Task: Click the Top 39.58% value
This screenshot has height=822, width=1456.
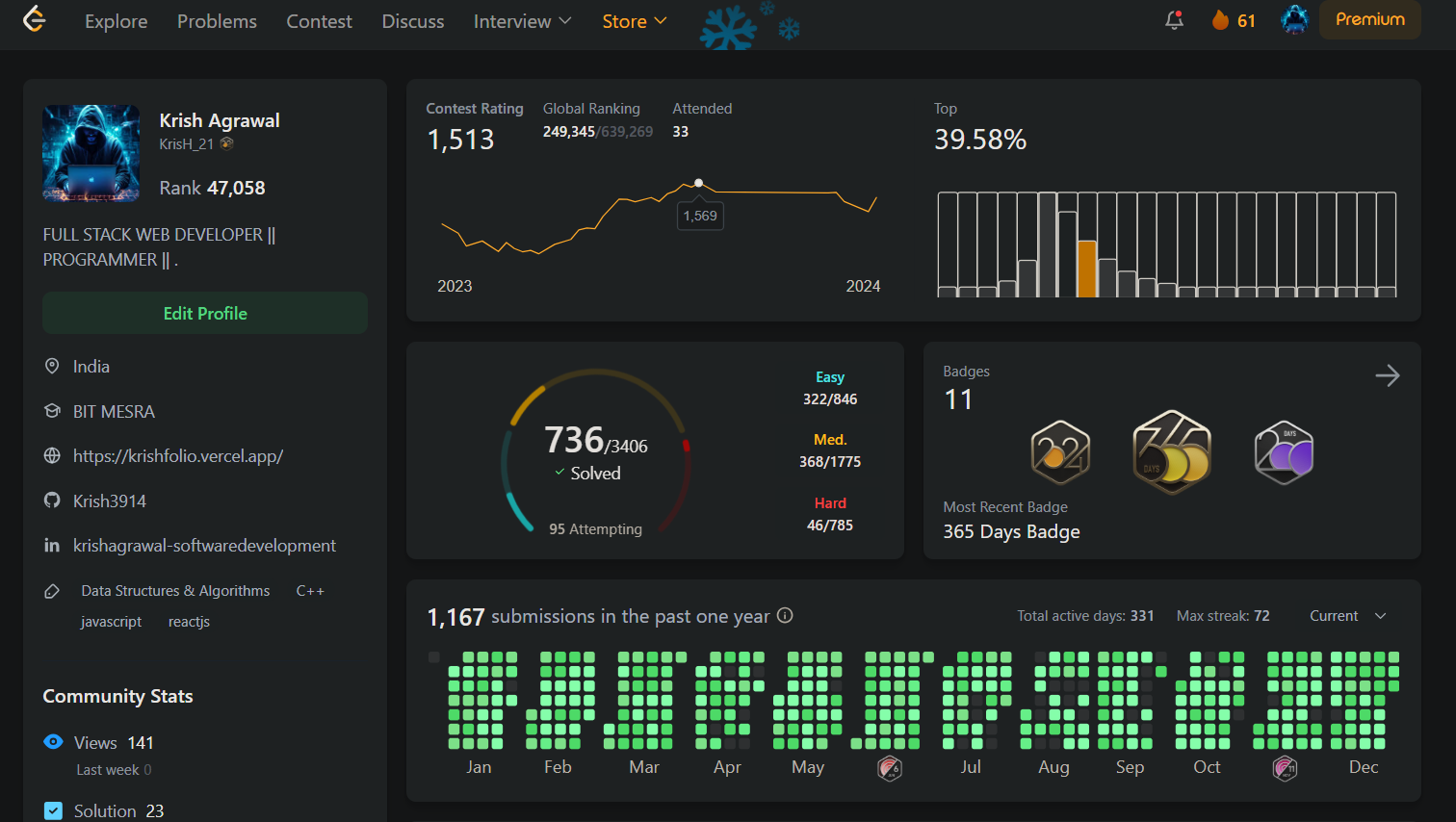Action: [980, 141]
